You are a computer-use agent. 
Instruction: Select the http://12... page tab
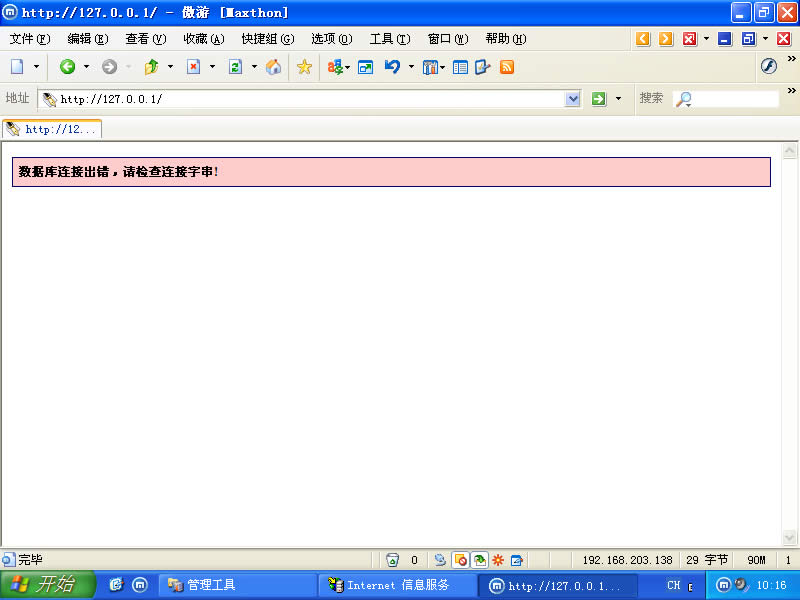52,129
